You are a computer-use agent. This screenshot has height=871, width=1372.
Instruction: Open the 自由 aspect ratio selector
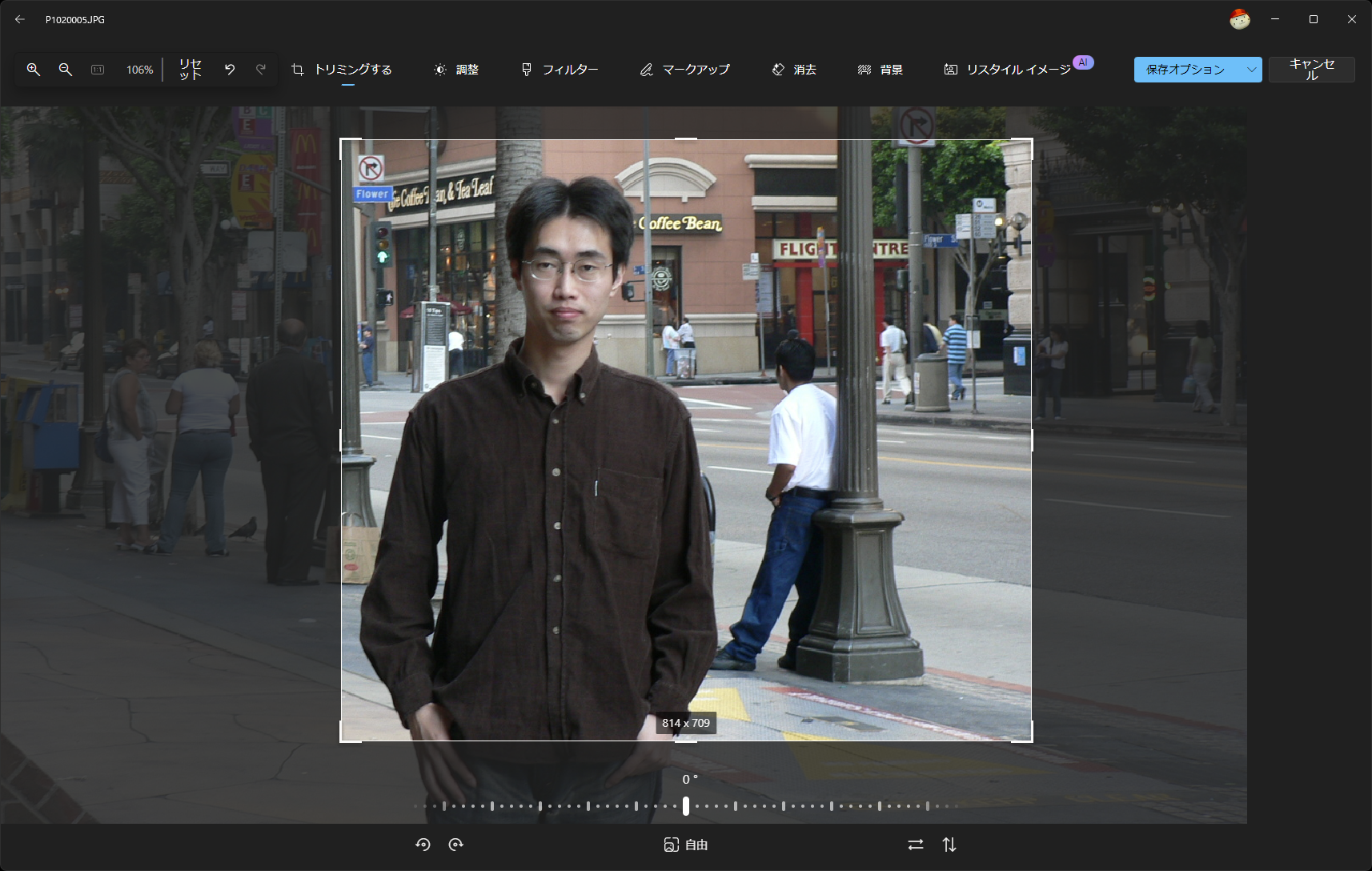tap(686, 845)
